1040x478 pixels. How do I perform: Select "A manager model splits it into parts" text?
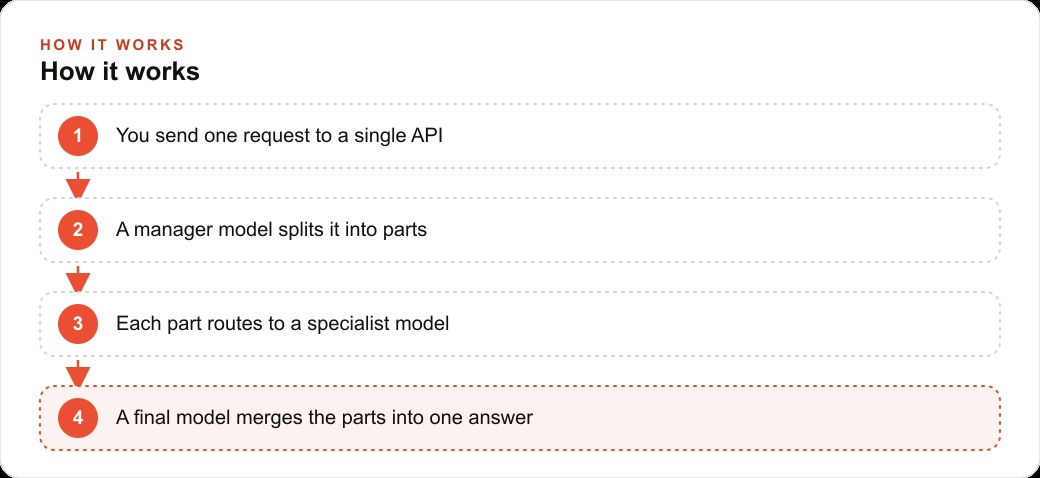coord(271,230)
